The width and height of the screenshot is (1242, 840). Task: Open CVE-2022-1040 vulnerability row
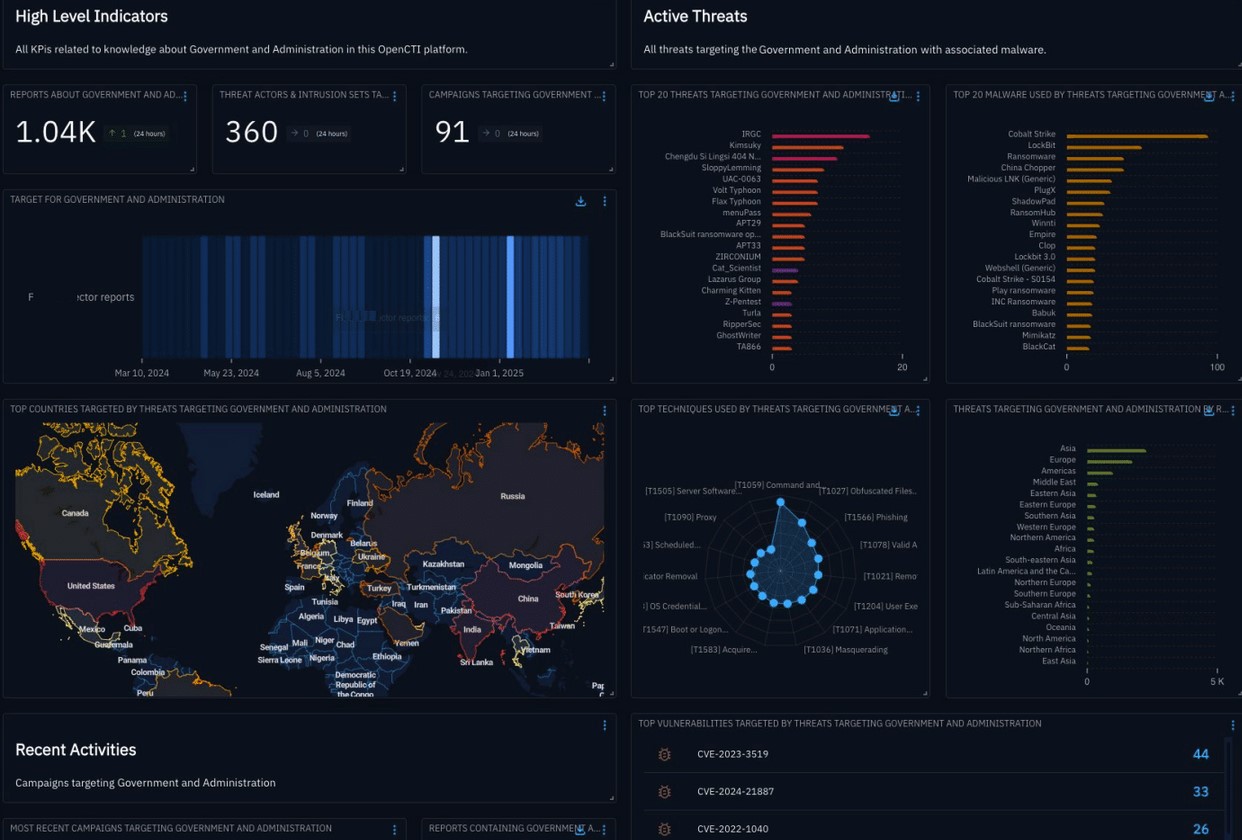(934, 827)
